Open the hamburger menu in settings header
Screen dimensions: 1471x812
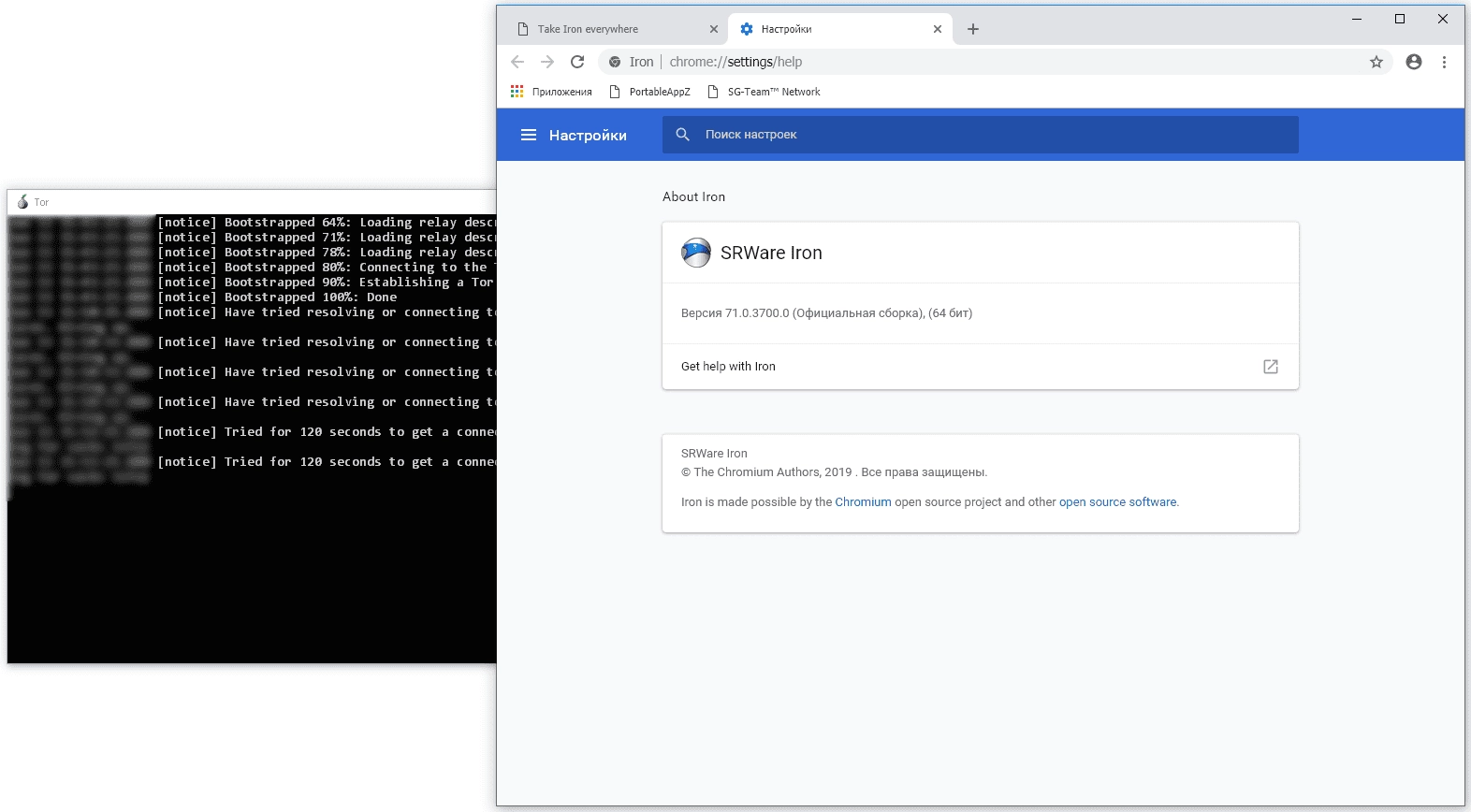(x=529, y=135)
